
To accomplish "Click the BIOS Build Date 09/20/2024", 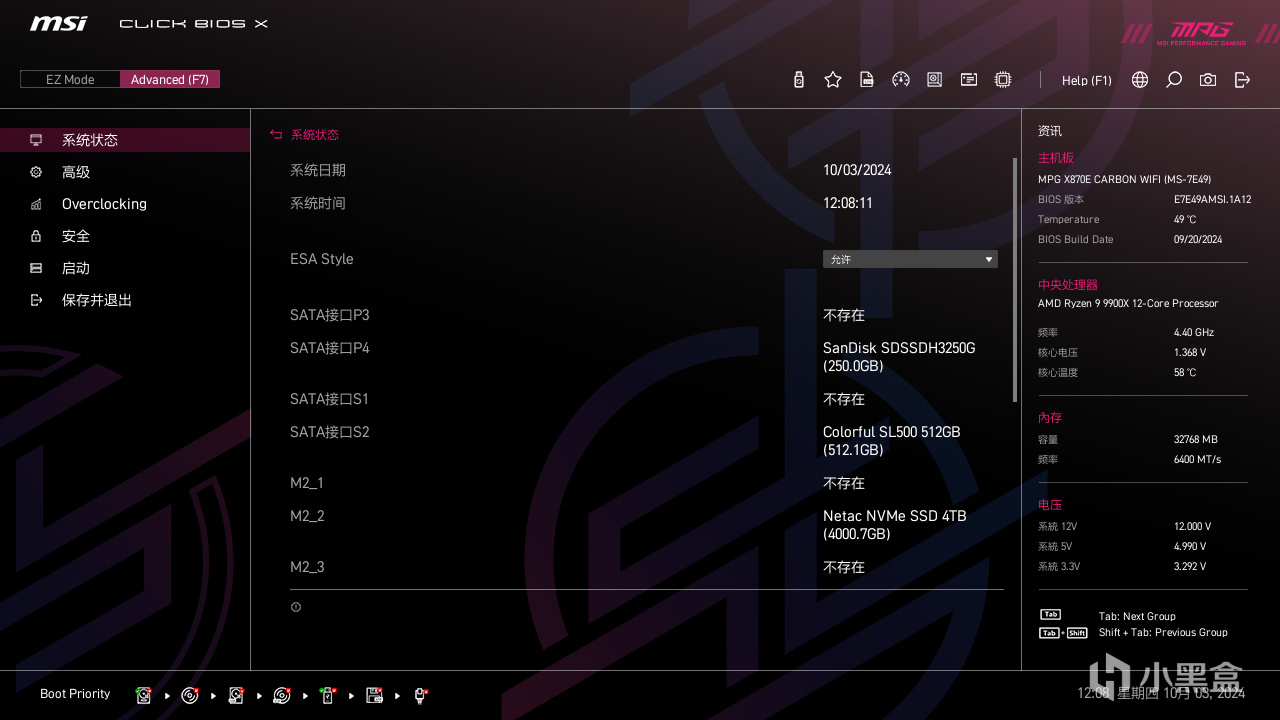I will pyautogui.click(x=1198, y=239).
